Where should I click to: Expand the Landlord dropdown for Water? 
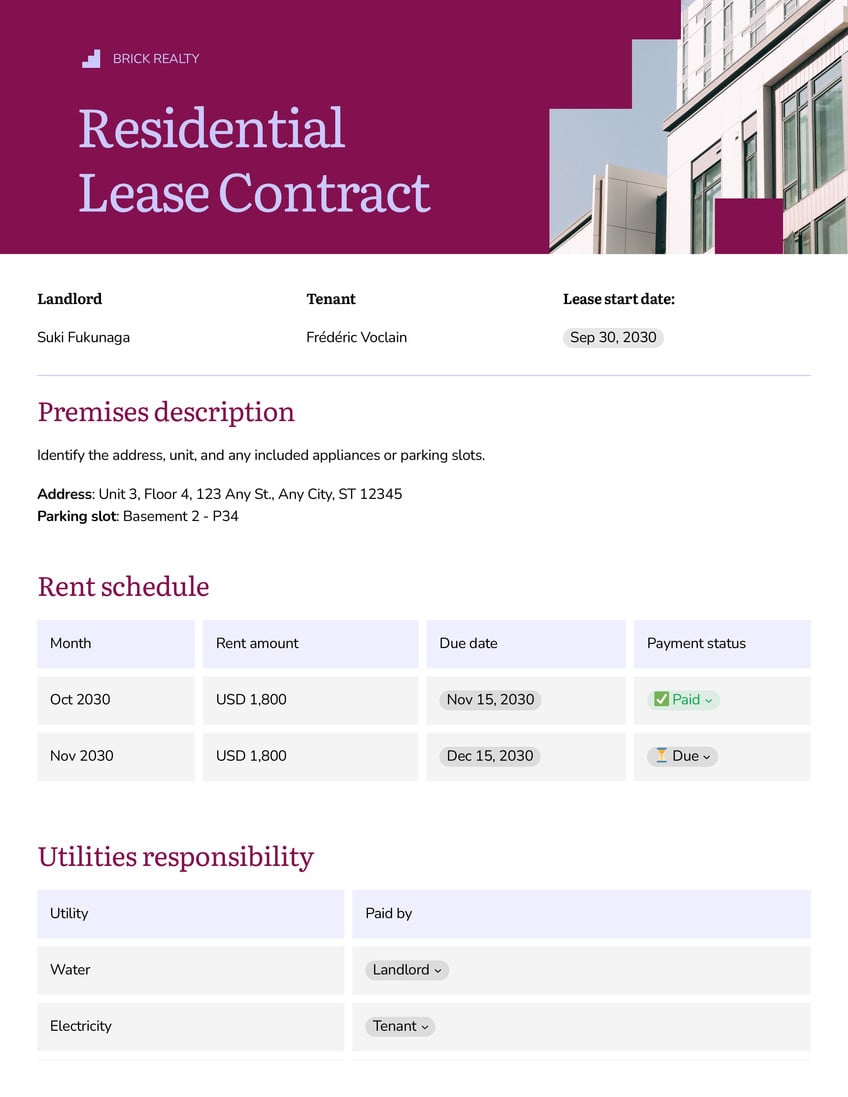tap(407, 970)
